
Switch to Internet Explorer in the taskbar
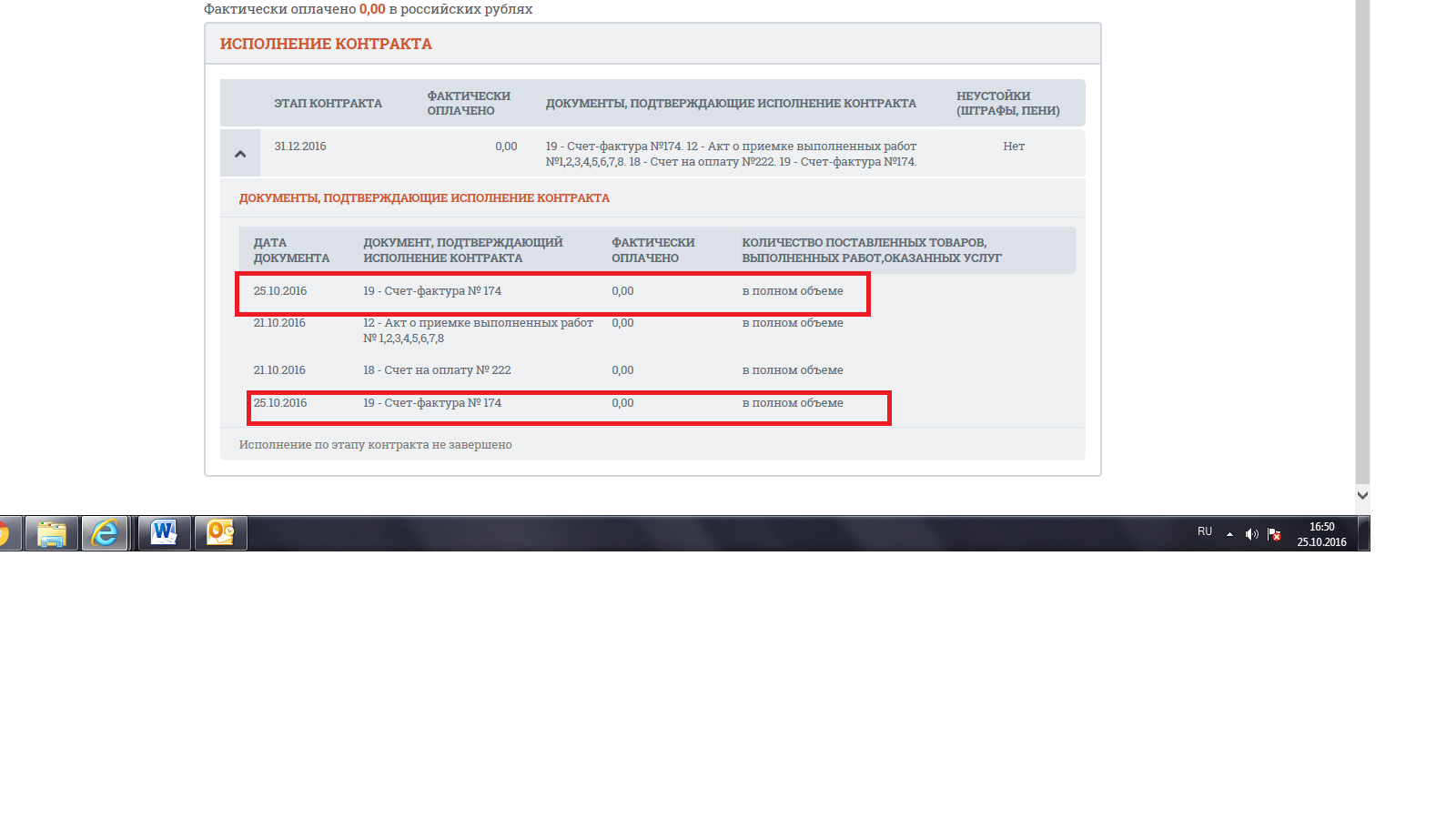pos(106,533)
